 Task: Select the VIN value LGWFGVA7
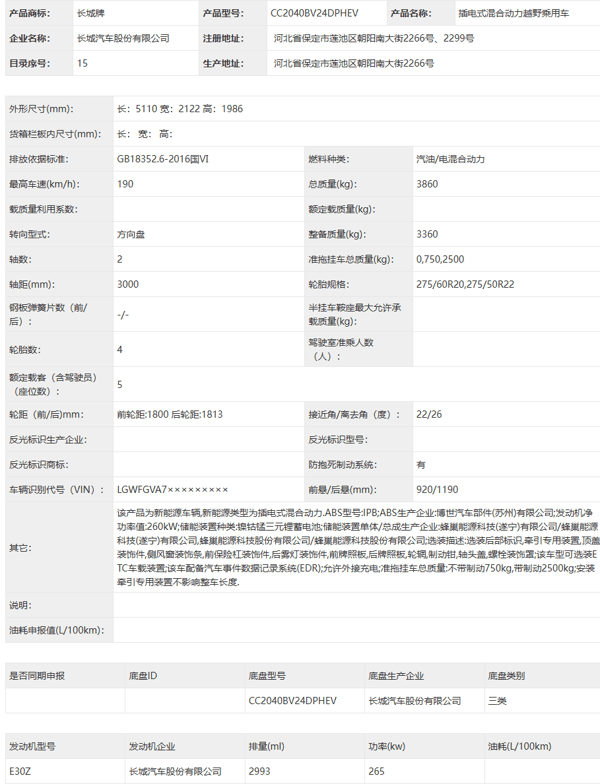(x=172, y=490)
